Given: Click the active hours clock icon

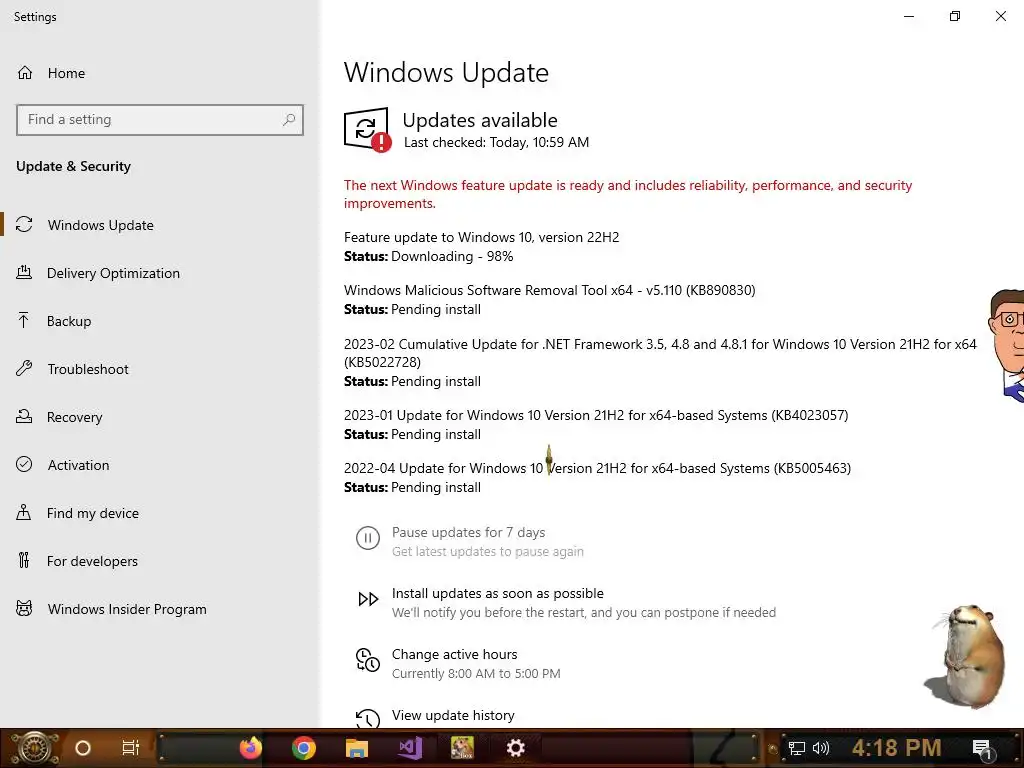Looking at the screenshot, I should click(x=368, y=660).
